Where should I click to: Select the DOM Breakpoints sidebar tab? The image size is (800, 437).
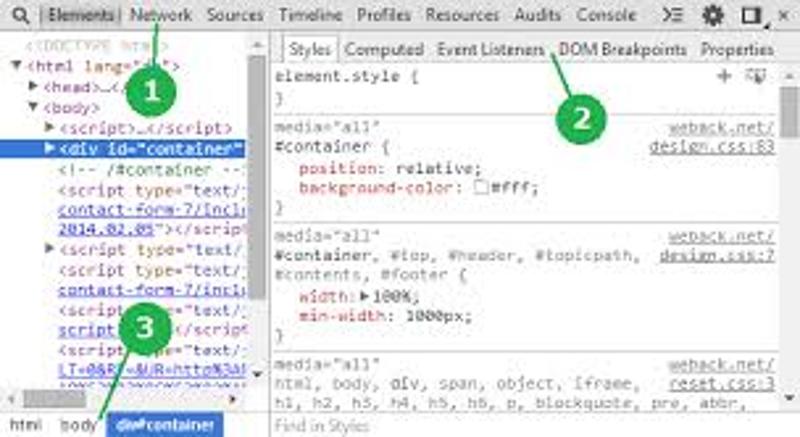click(x=622, y=49)
